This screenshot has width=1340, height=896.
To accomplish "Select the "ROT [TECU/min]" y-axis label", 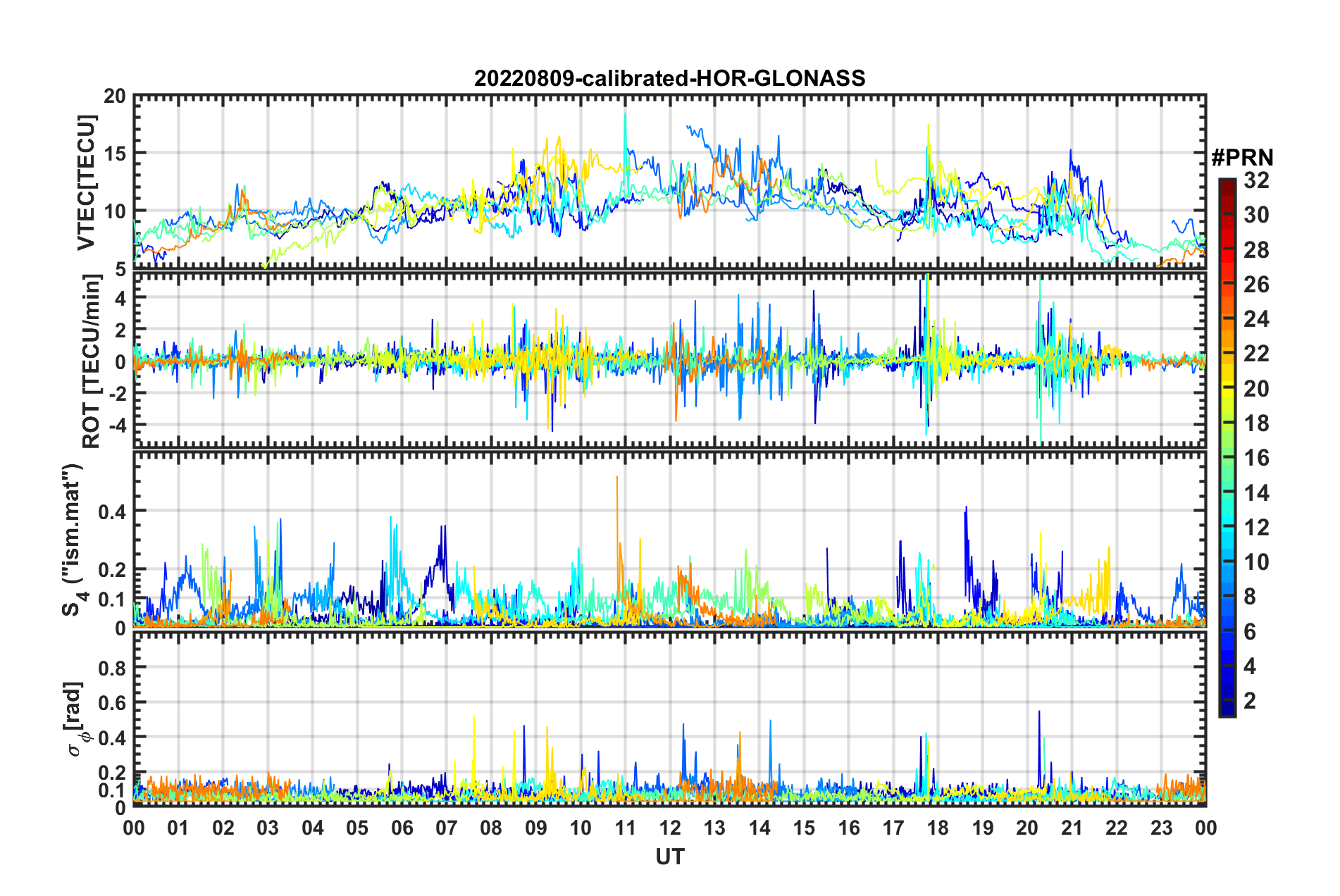I will [92, 361].
